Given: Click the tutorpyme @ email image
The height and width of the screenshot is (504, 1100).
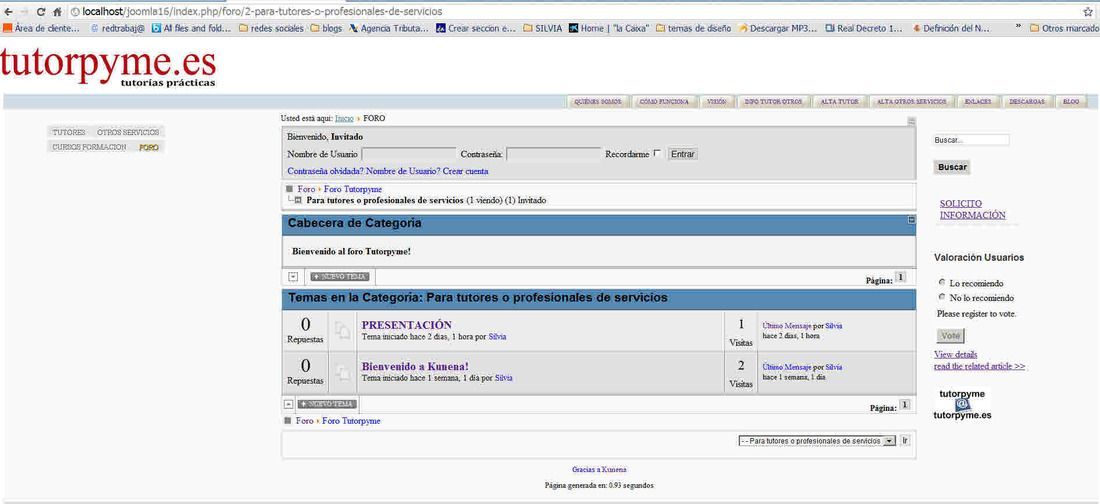Looking at the screenshot, I should coord(962,404).
